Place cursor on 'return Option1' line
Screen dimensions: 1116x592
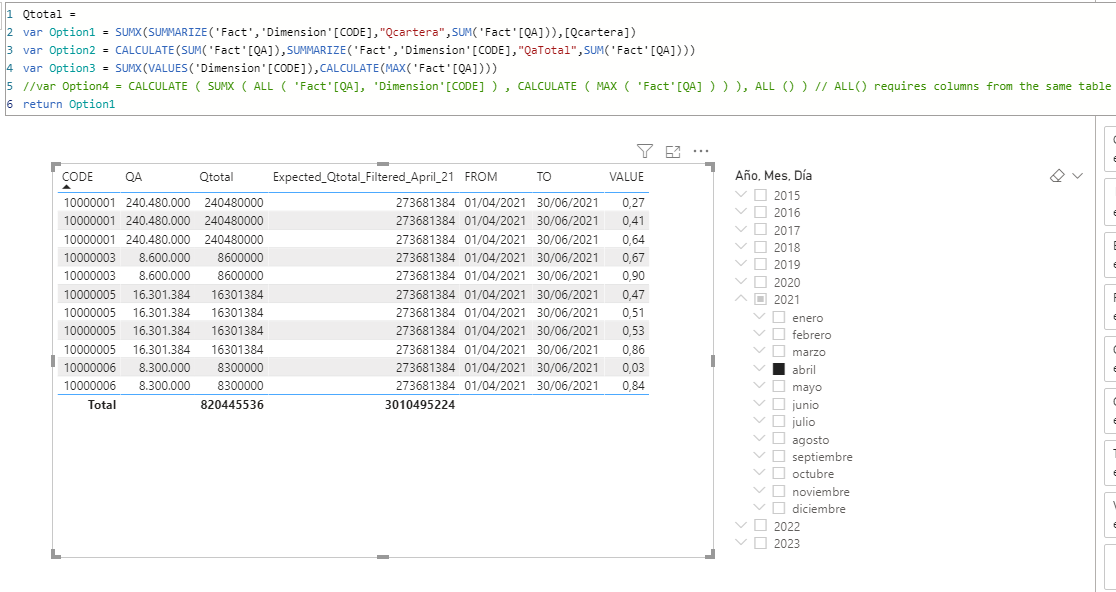(x=68, y=104)
